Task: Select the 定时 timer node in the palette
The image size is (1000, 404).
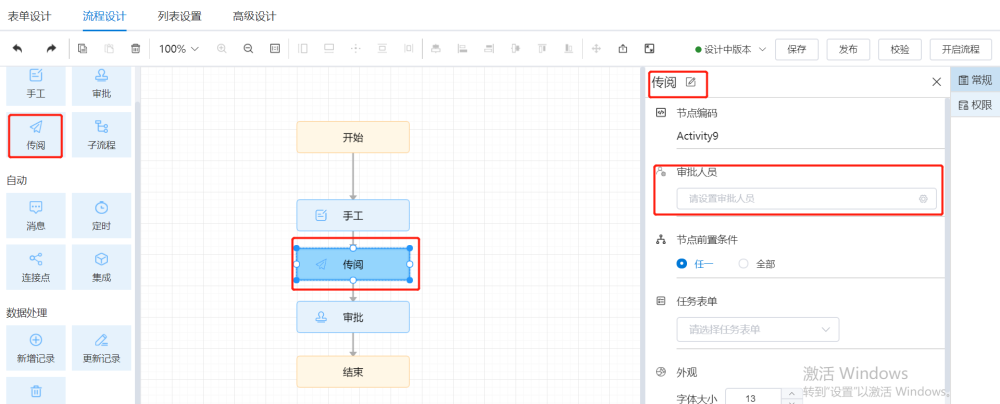Action: coord(101,214)
